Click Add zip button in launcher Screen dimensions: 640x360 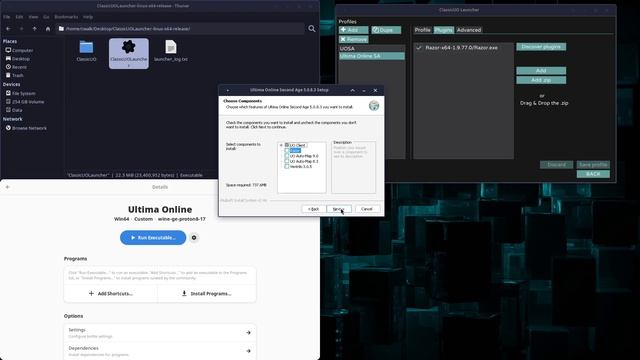click(541, 80)
